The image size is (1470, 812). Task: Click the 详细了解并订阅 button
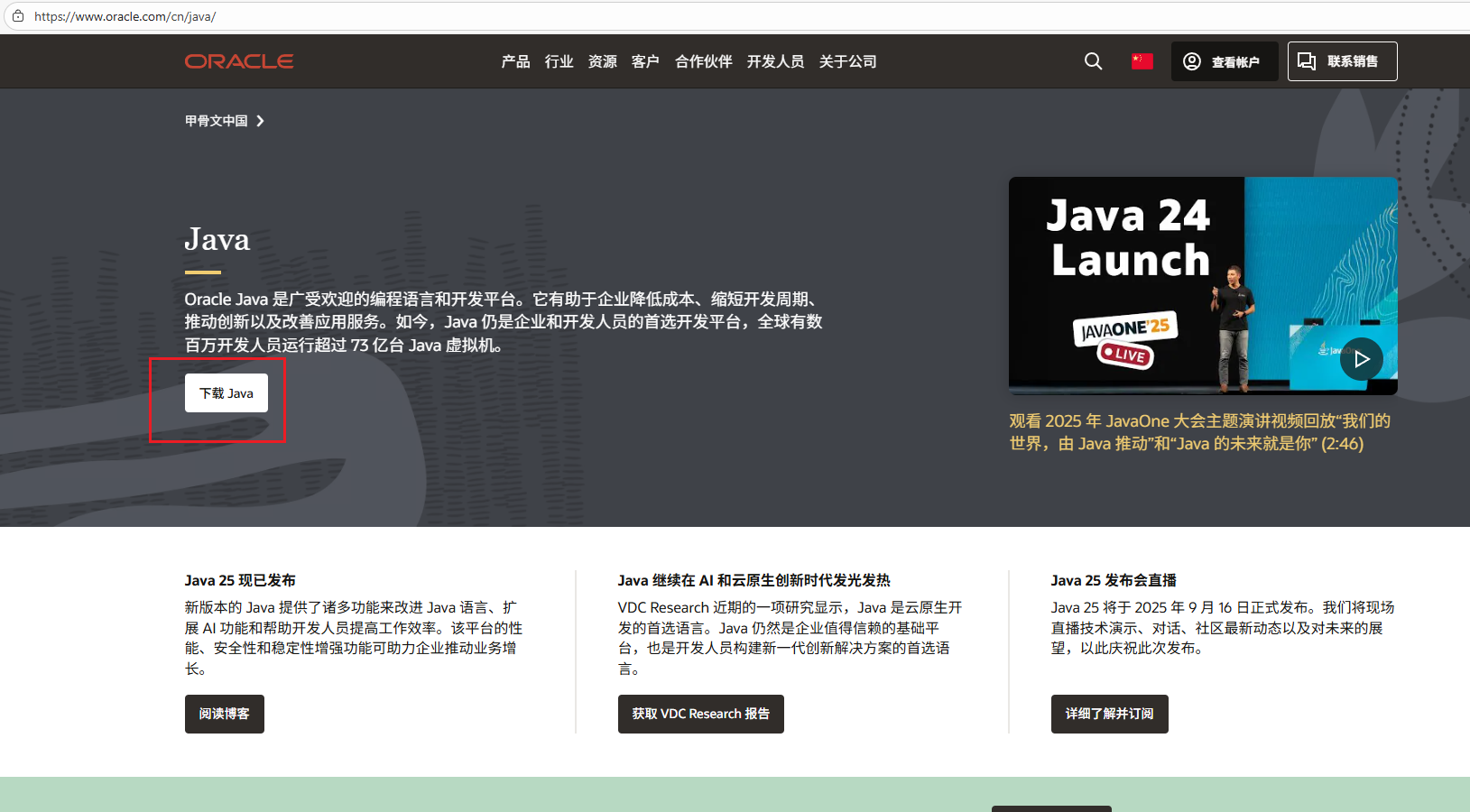[1109, 714]
